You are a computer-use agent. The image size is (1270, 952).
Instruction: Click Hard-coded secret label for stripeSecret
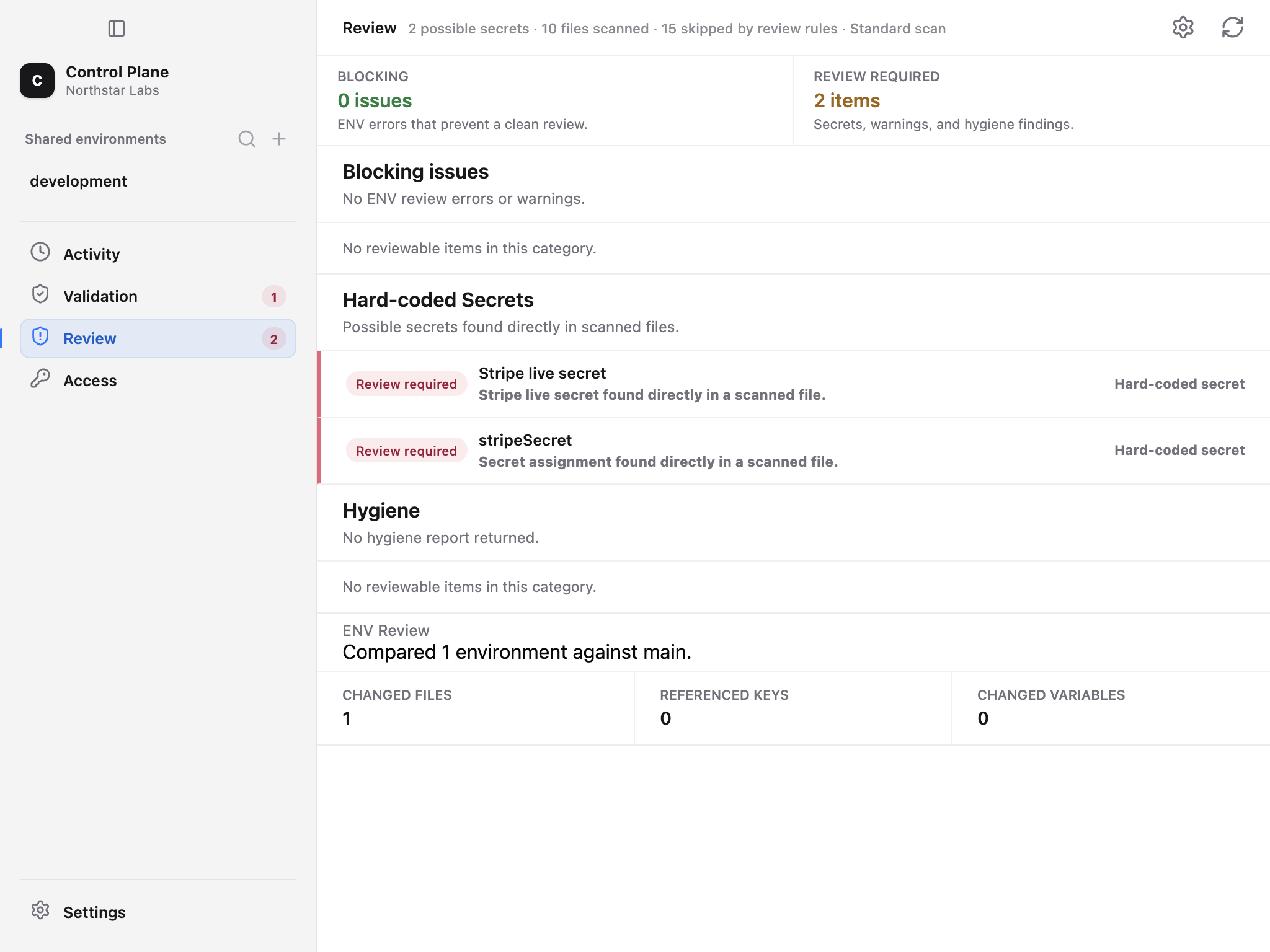pos(1179,450)
